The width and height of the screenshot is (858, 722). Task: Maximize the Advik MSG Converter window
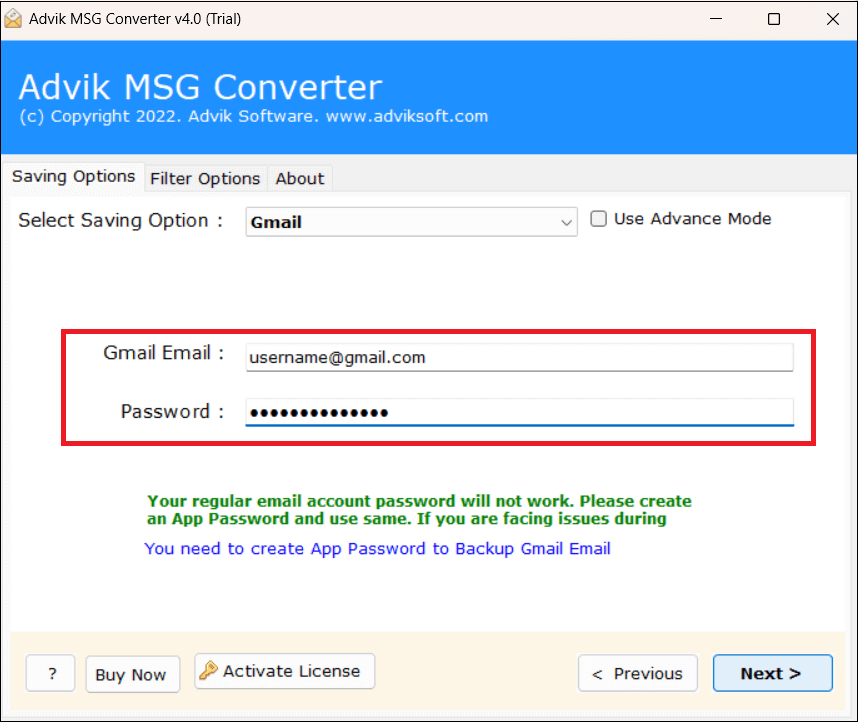click(774, 19)
